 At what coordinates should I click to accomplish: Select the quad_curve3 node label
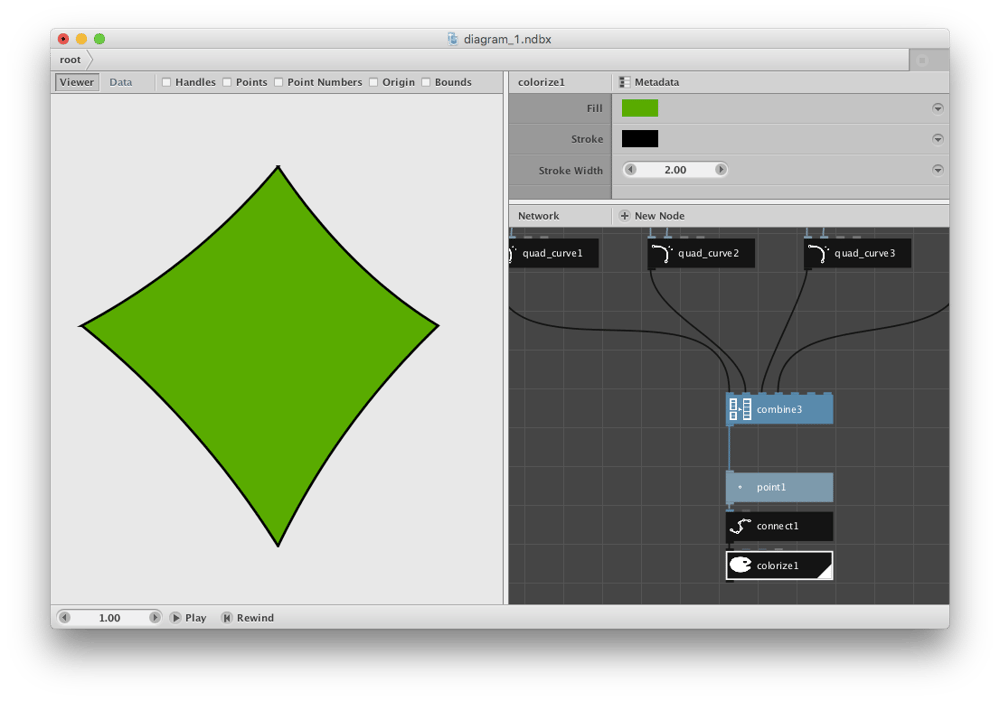click(865, 253)
